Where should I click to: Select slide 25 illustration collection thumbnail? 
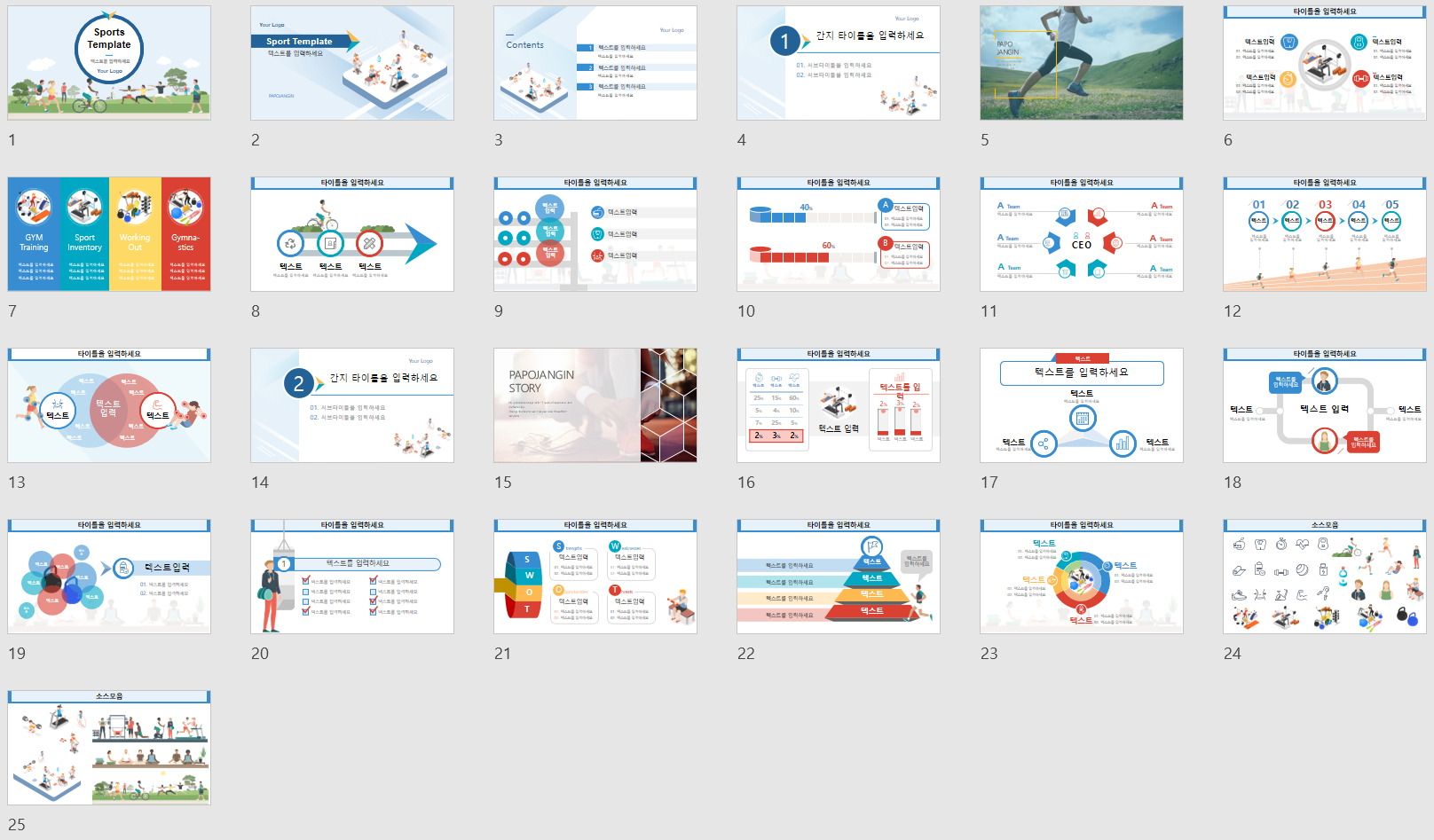(109, 748)
